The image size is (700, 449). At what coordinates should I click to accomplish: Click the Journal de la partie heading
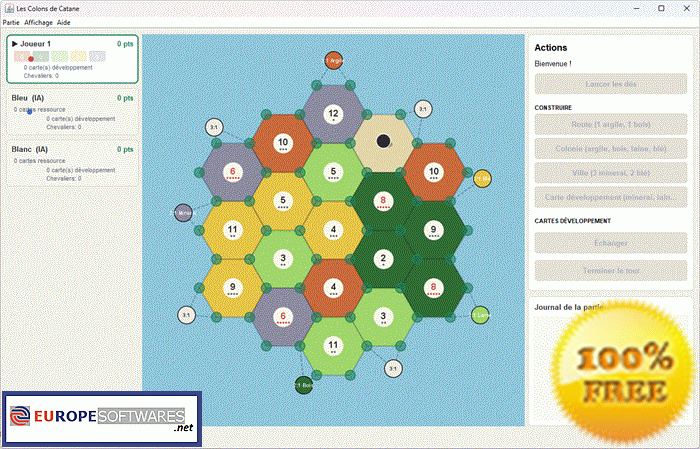569,307
